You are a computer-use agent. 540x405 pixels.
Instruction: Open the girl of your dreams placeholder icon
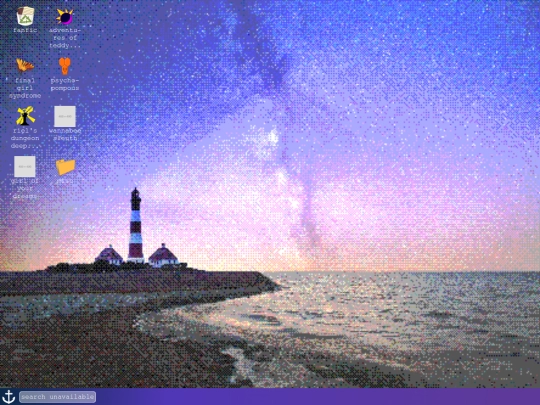(25, 167)
